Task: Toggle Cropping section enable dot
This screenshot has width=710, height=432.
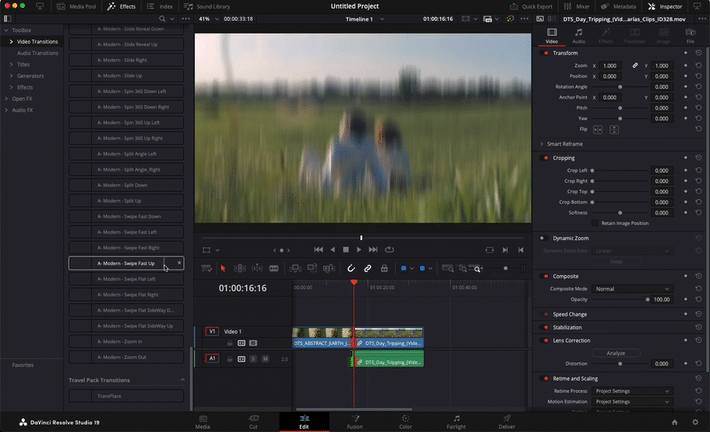Action: 546,158
